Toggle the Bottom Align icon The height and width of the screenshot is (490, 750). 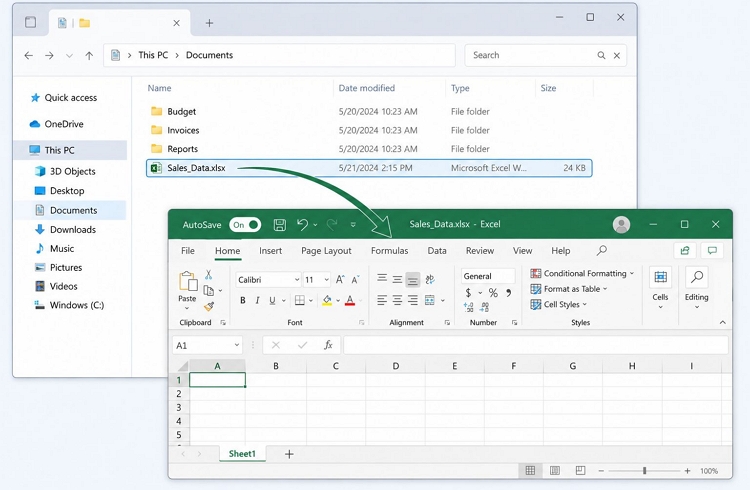point(412,279)
